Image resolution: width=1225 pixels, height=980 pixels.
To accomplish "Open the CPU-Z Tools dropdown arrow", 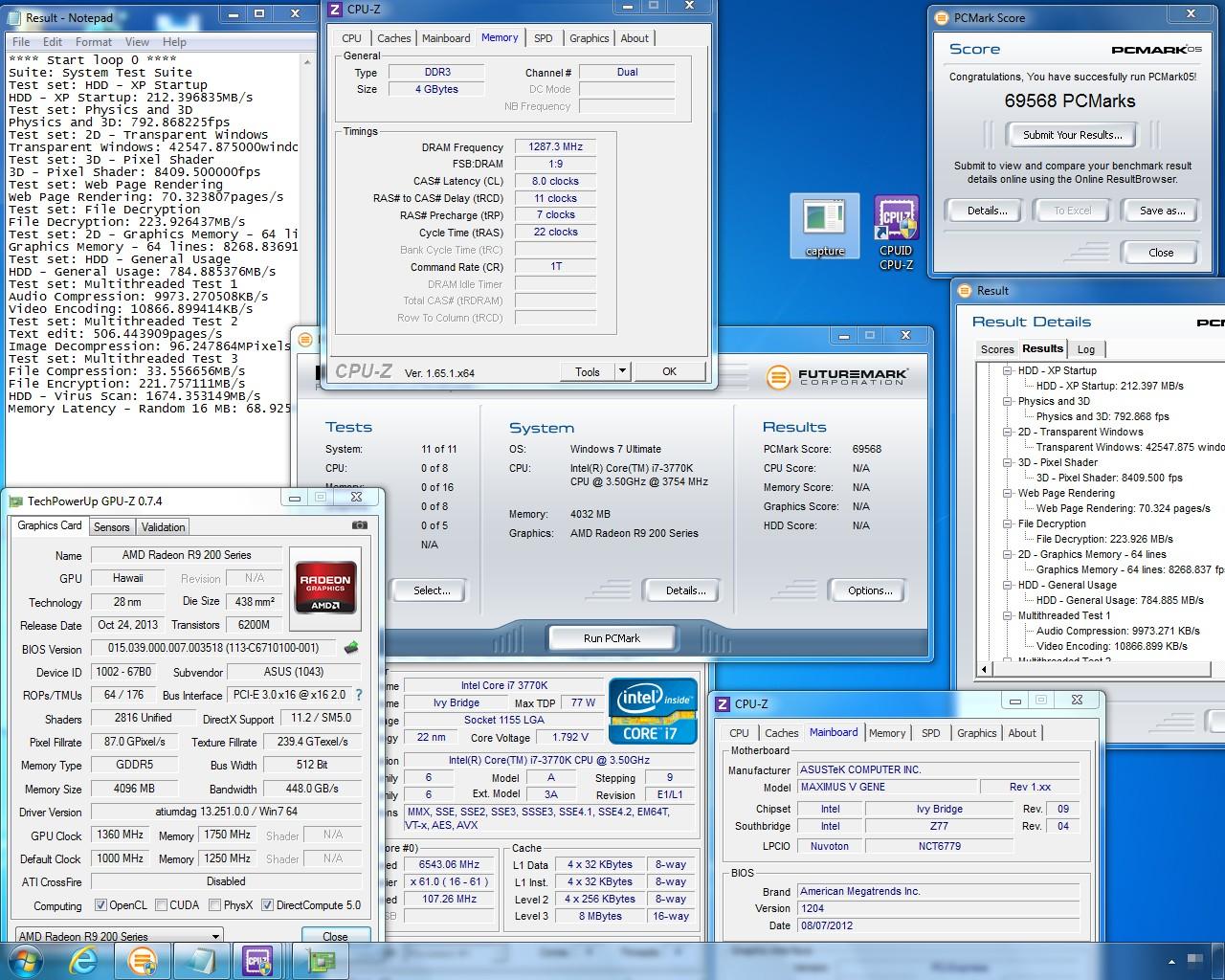I will tap(622, 371).
